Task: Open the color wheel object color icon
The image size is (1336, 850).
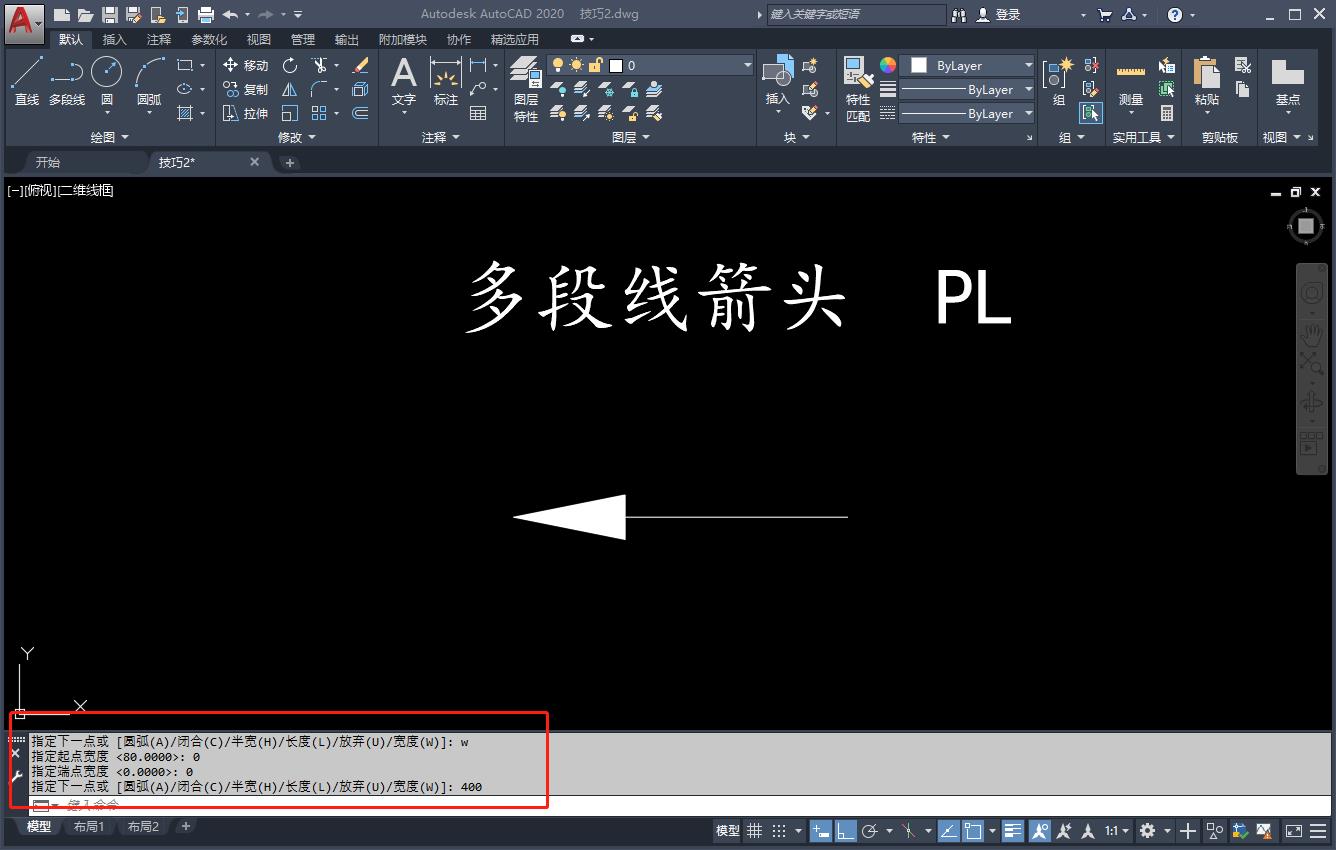Action: pos(888,65)
